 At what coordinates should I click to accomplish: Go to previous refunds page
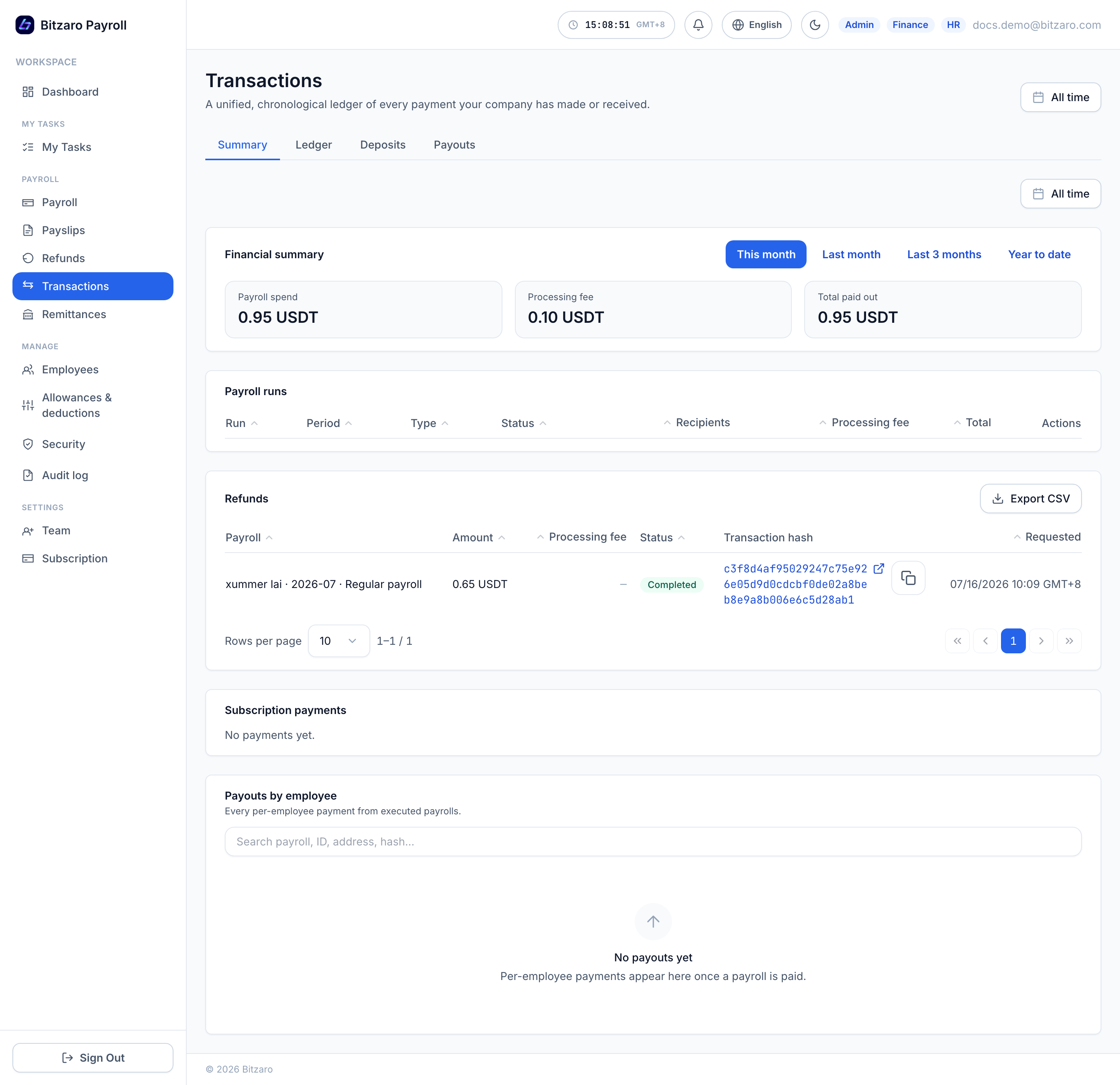tap(985, 641)
